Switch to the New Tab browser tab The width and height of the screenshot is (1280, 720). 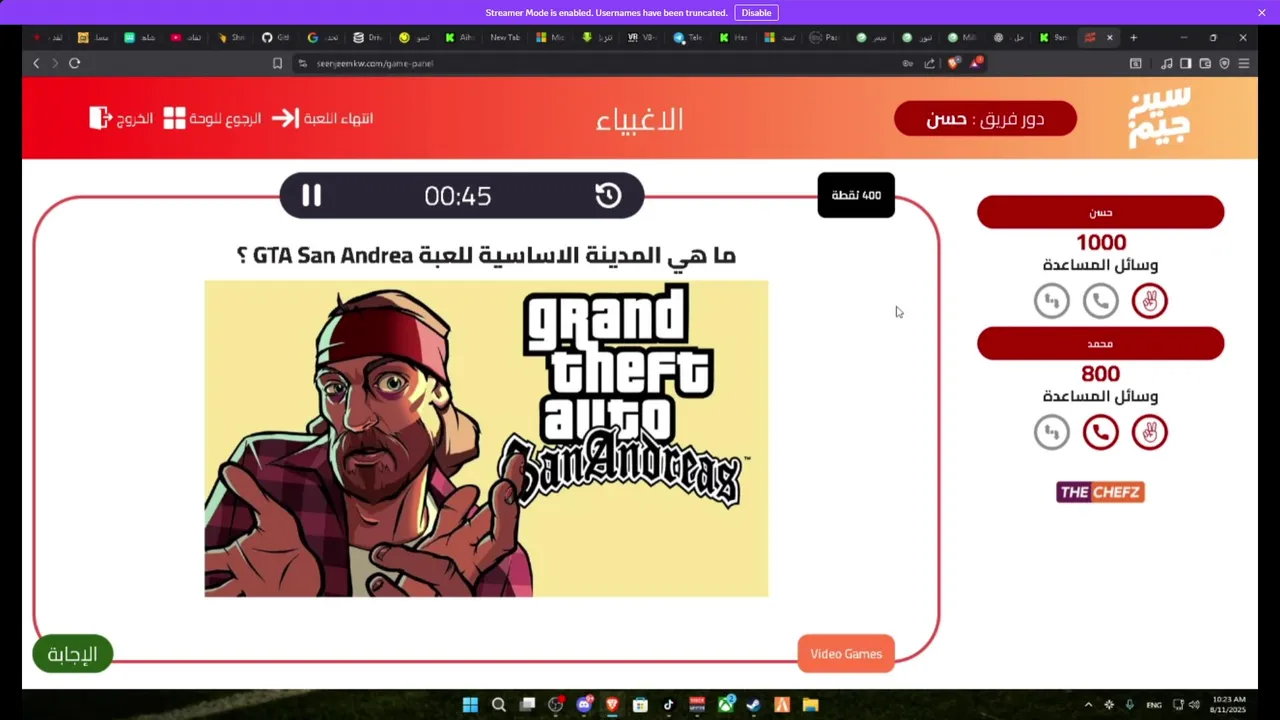[504, 37]
